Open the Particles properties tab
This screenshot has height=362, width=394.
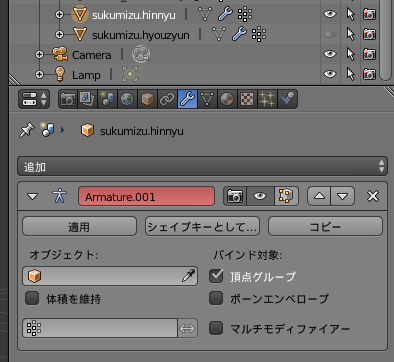click(x=267, y=99)
